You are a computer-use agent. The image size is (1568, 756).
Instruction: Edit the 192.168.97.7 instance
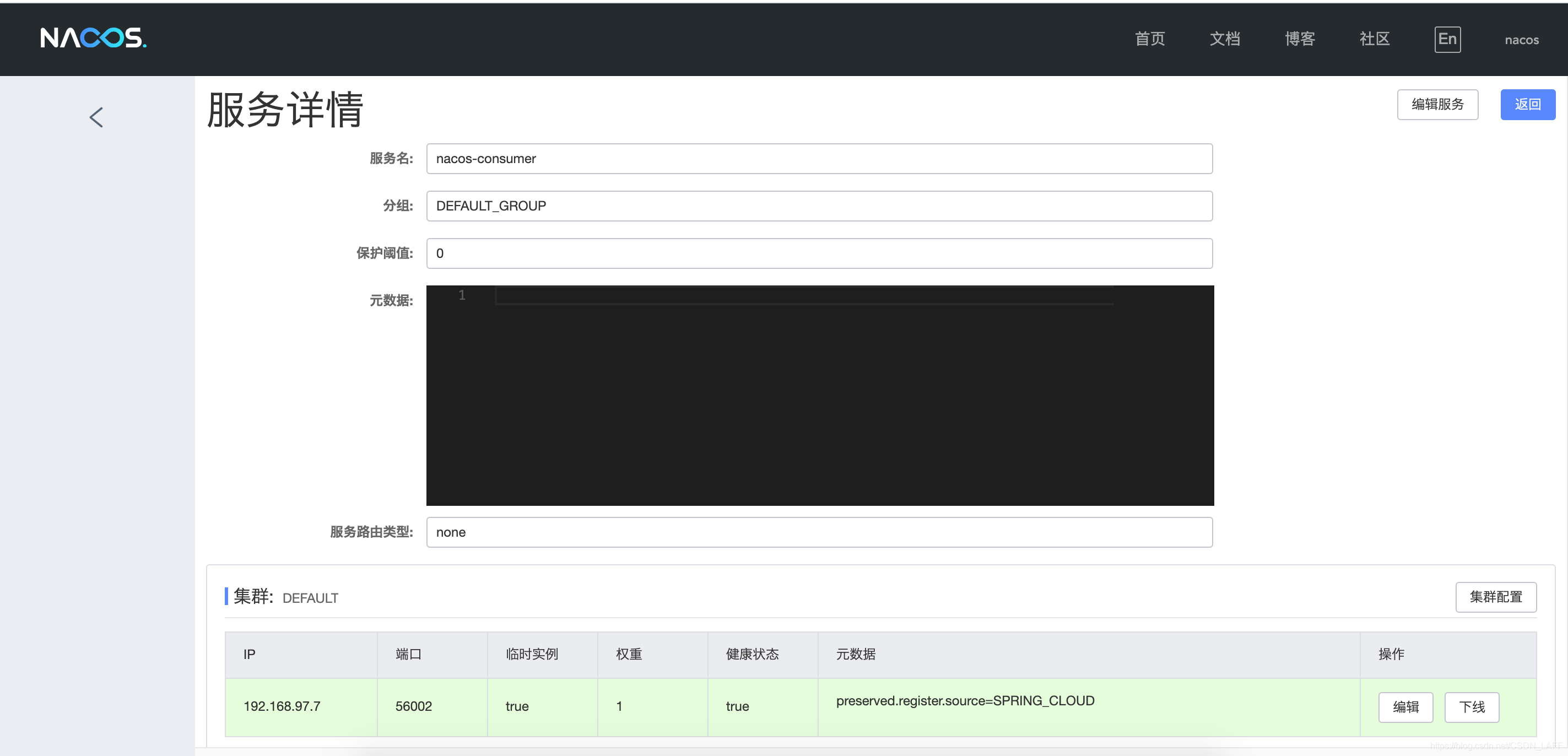pyautogui.click(x=1405, y=708)
